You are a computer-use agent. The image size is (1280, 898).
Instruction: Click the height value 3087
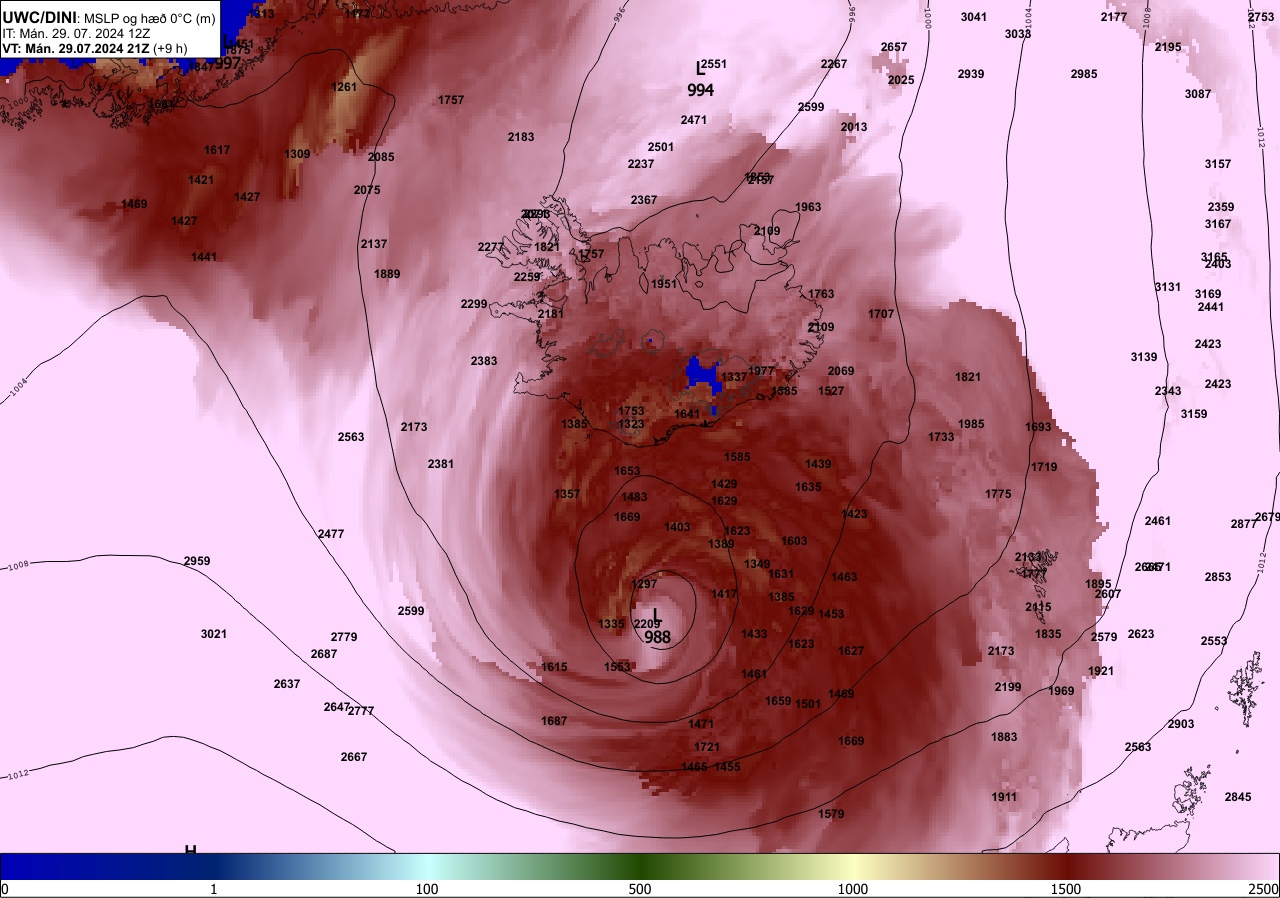pos(1198,94)
